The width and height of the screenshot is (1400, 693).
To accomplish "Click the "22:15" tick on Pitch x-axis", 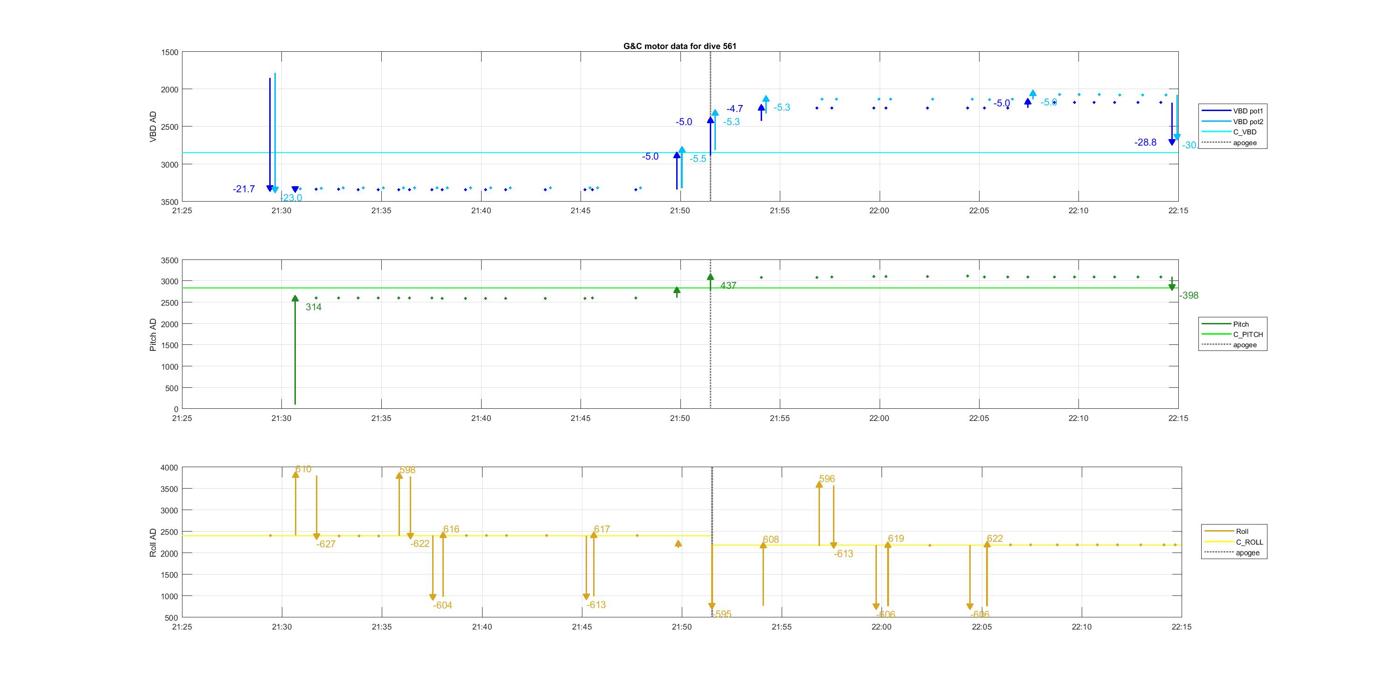I will click(1178, 418).
